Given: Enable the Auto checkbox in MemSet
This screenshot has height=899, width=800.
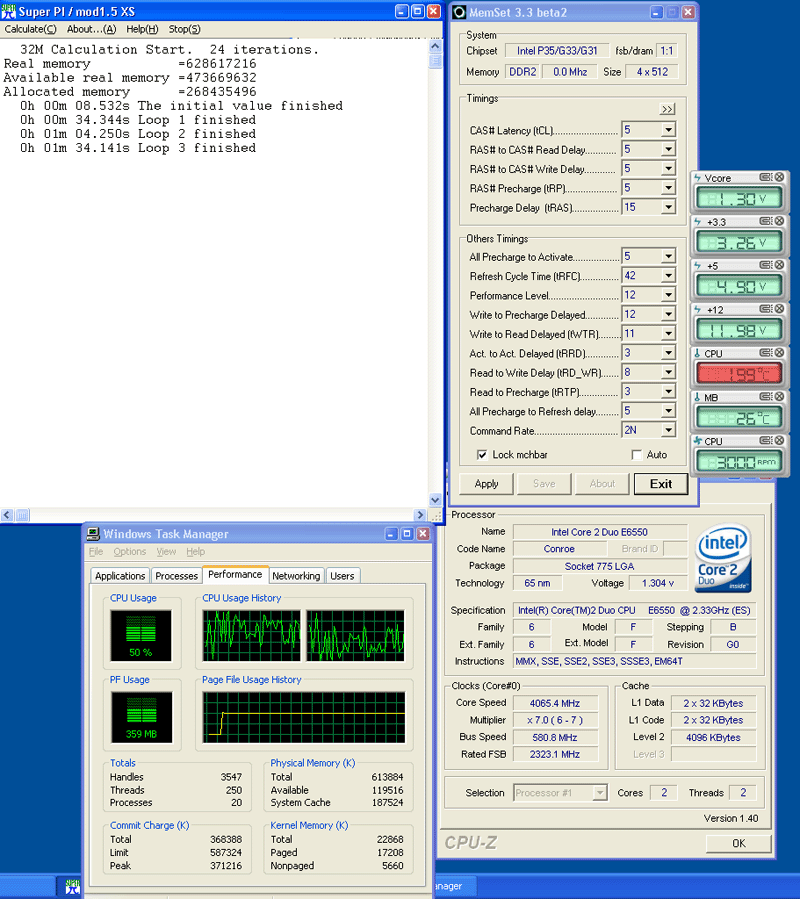Looking at the screenshot, I should click(x=636, y=455).
